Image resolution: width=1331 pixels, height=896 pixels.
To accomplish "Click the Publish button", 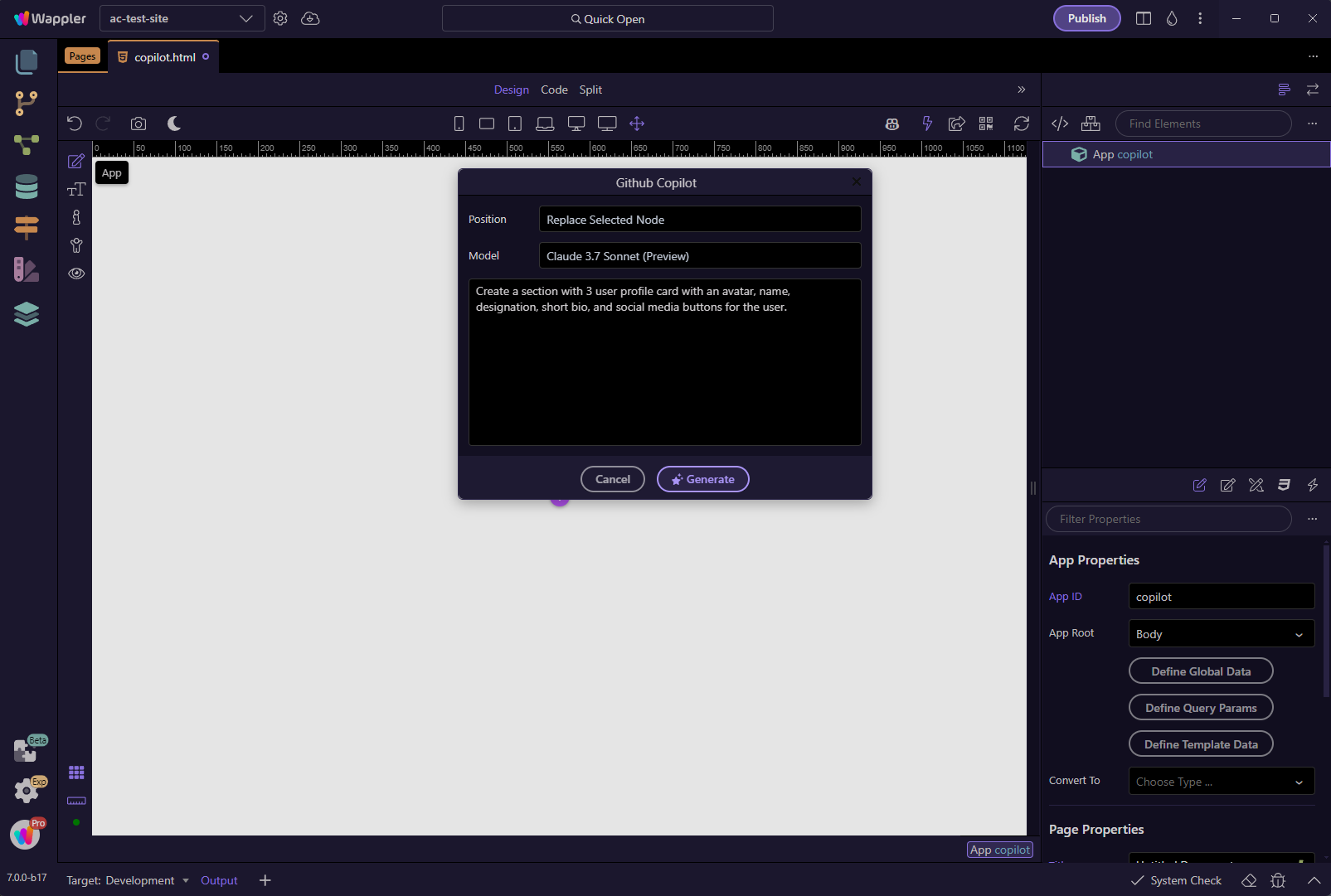I will coord(1087,18).
